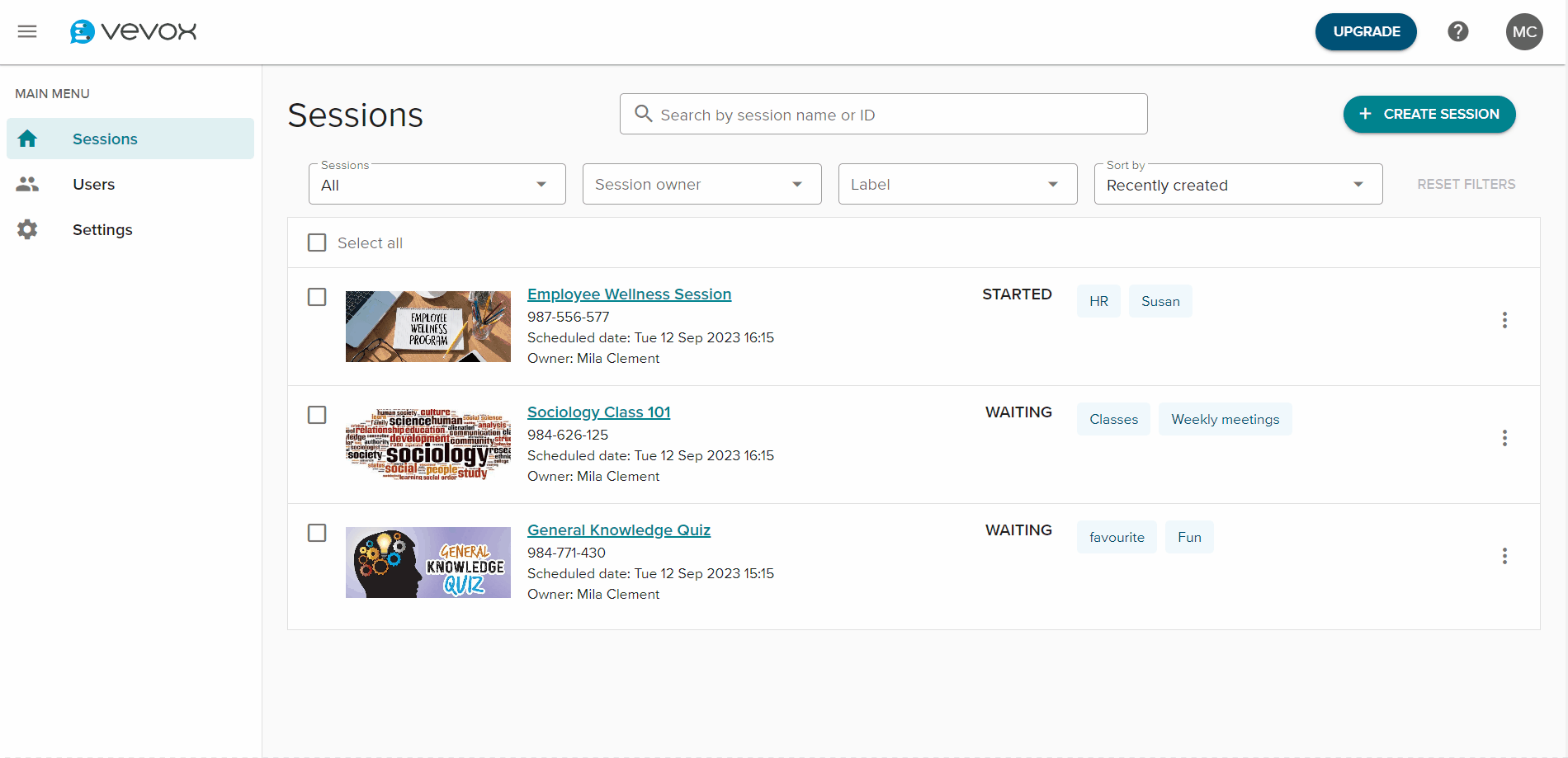The image size is (1568, 758).
Task: Expand the Sort by dropdown
Action: click(1237, 184)
